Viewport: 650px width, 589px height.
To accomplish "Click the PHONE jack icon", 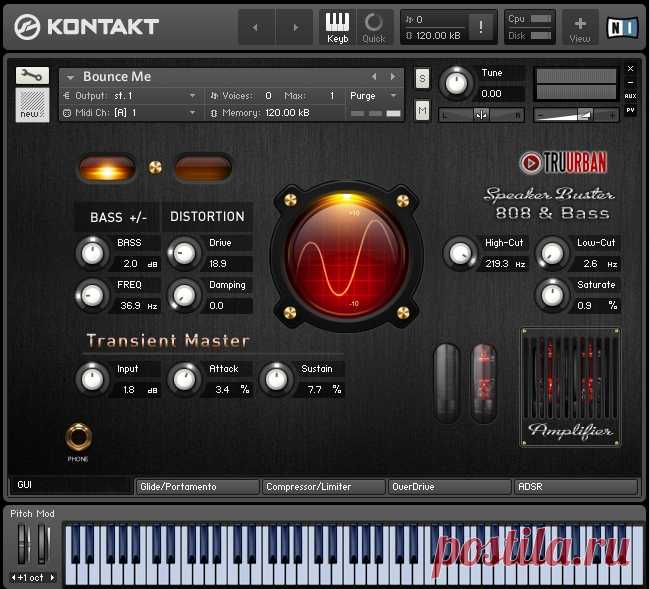I will pyautogui.click(x=78, y=436).
